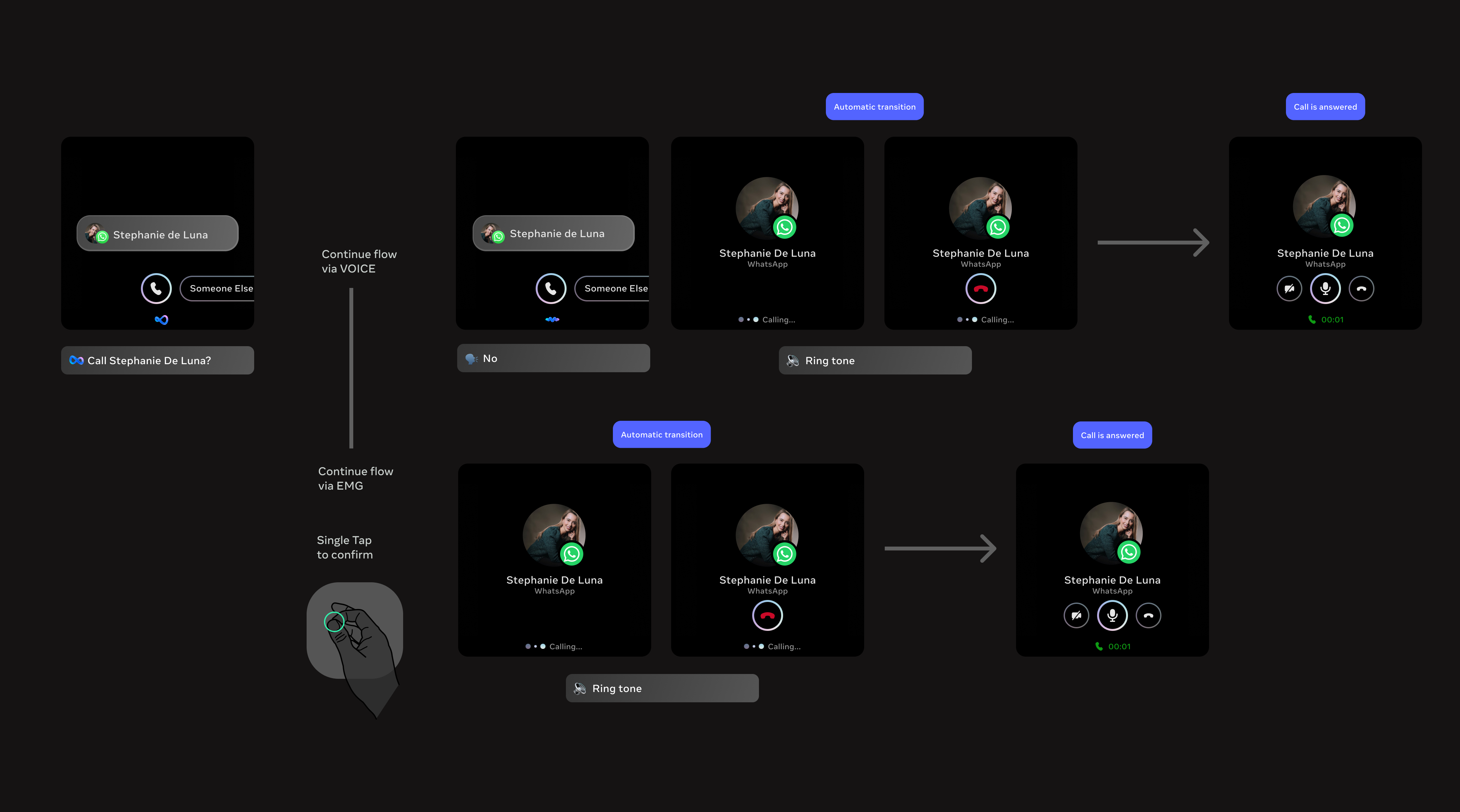Image resolution: width=1460 pixels, height=812 pixels.
Task: Tap the hang-up icon on the answered call screen
Action: pyautogui.click(x=1361, y=289)
